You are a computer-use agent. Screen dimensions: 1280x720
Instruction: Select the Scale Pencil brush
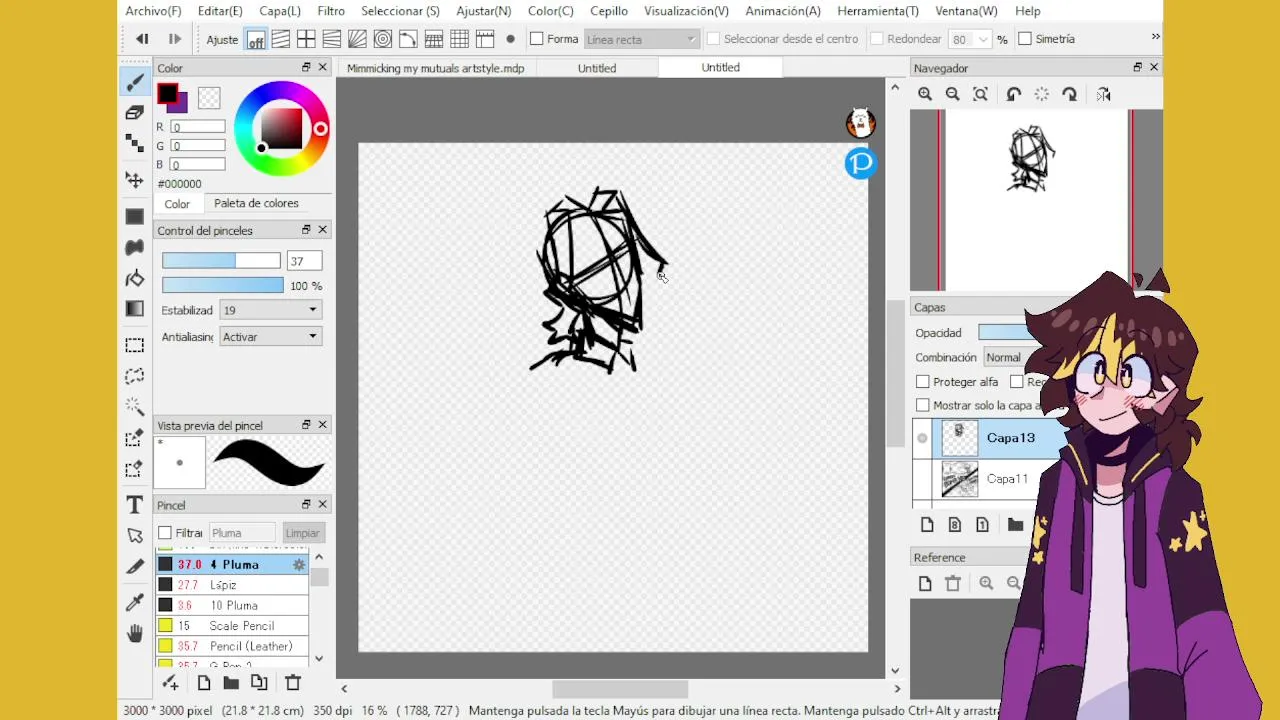tap(233, 626)
